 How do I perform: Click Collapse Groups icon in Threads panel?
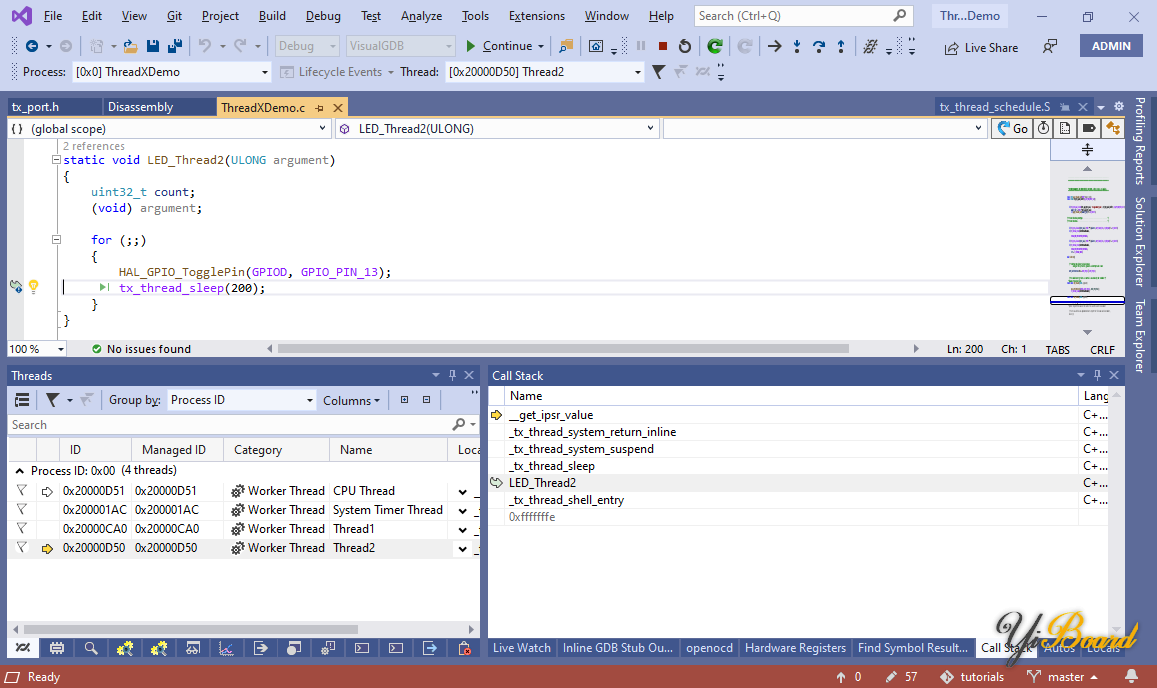(426, 400)
